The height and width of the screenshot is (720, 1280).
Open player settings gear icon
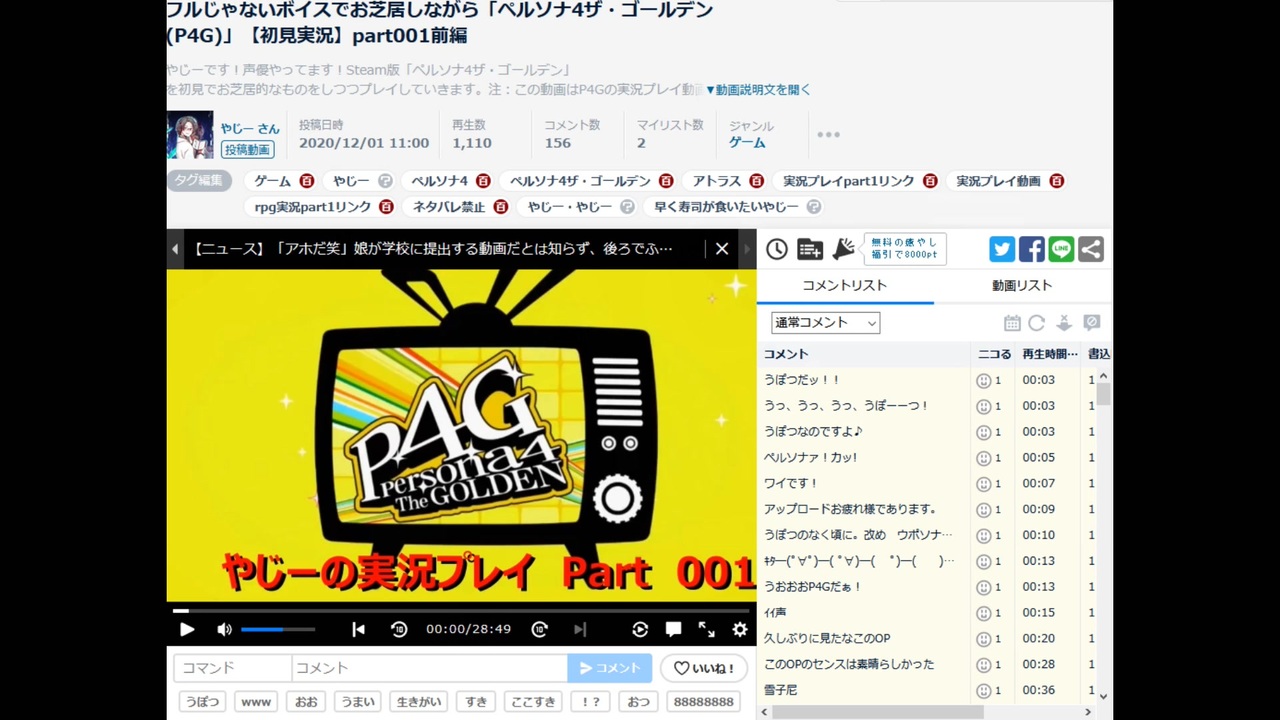tap(740, 629)
